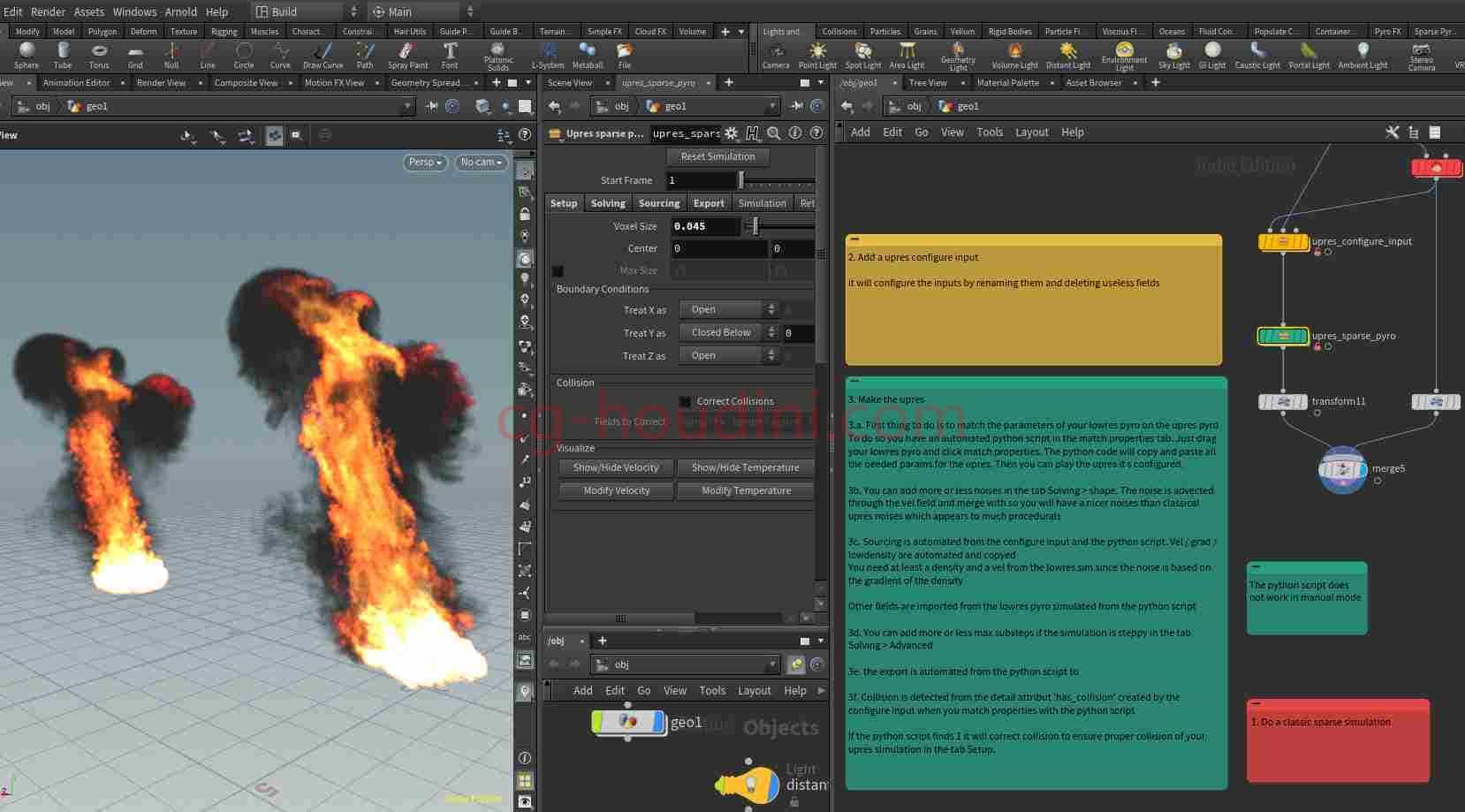
Task: Select the Spray Paint tool
Action: click(407, 56)
